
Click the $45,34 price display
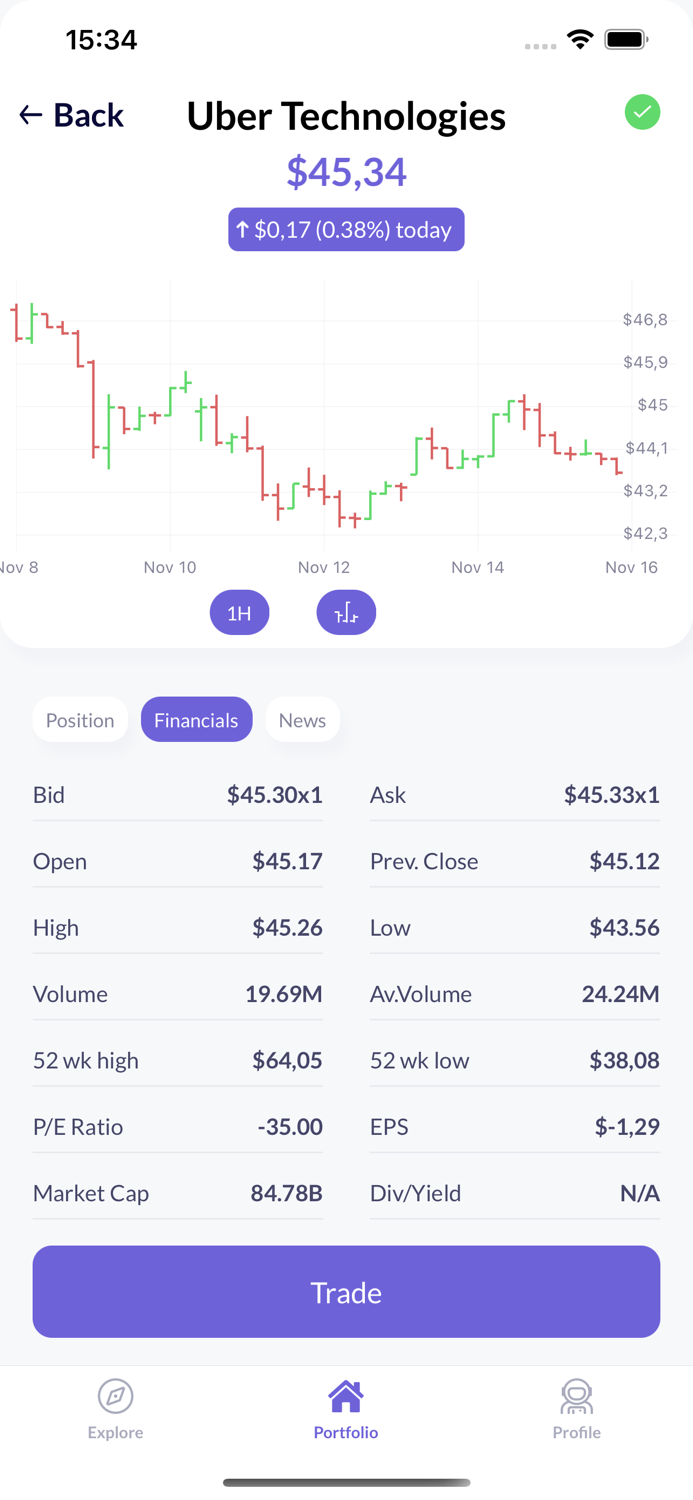coord(346,171)
